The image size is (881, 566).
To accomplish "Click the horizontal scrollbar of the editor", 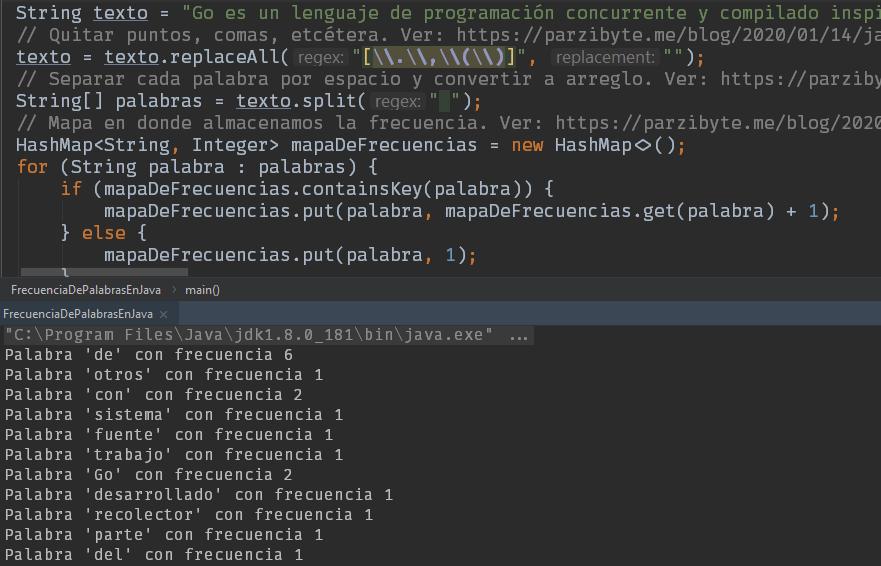I will point(104,272).
